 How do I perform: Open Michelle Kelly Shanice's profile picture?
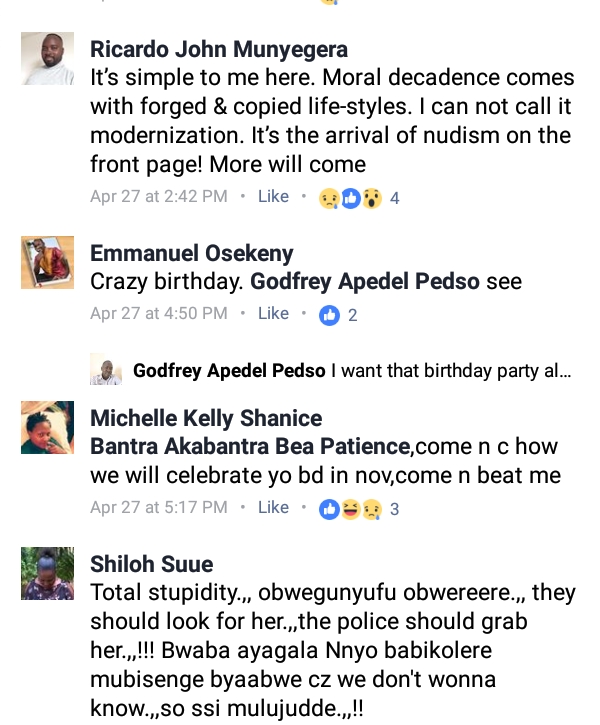(x=48, y=427)
